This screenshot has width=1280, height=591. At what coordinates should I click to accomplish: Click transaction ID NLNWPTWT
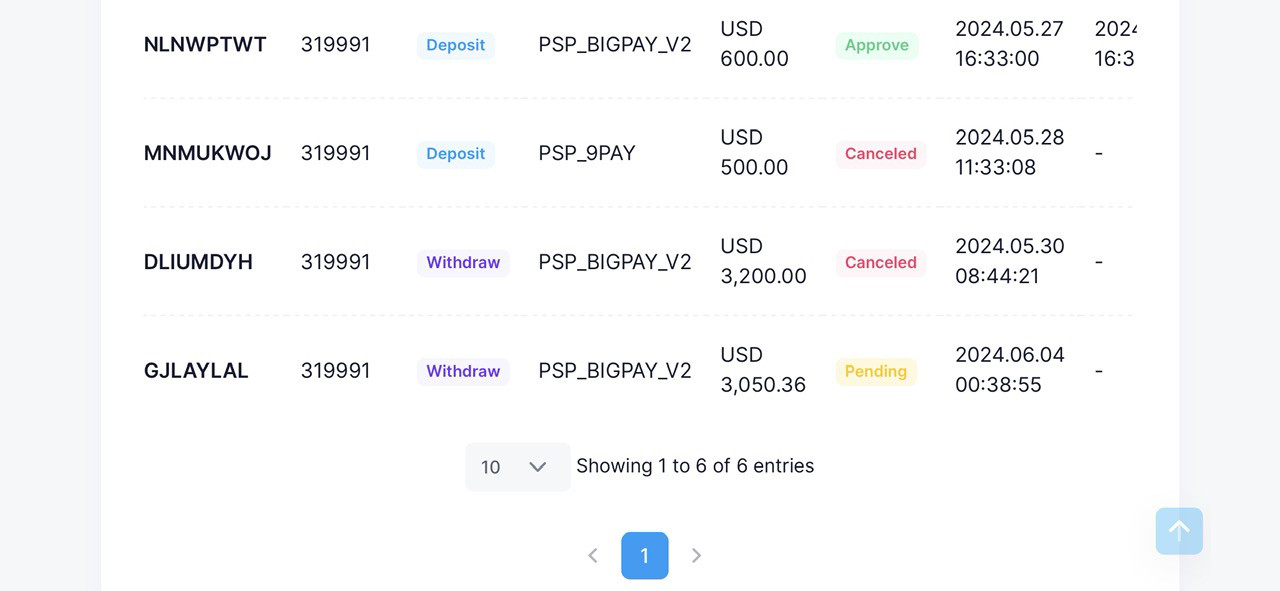tap(205, 45)
